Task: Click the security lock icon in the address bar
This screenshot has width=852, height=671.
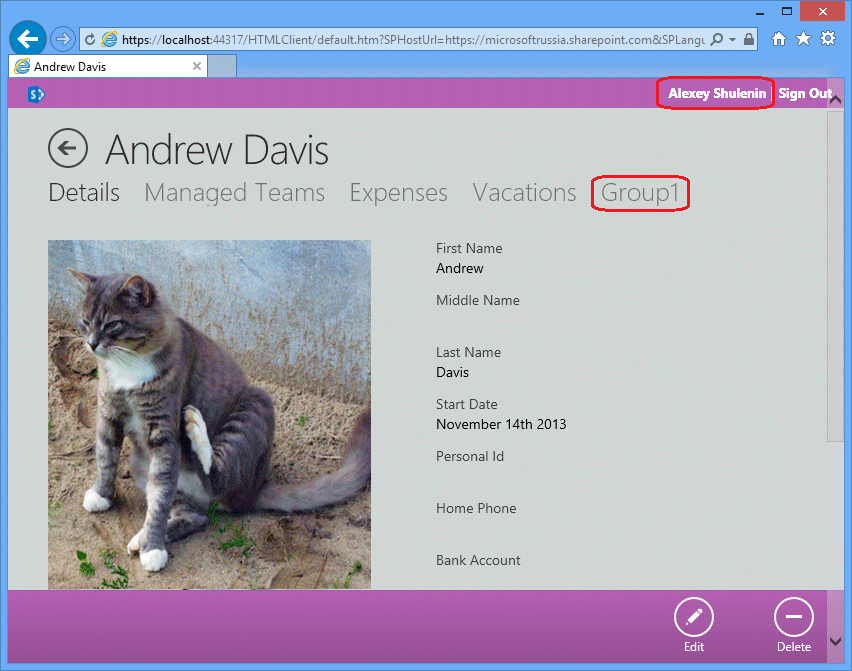Action: pyautogui.click(x=748, y=38)
